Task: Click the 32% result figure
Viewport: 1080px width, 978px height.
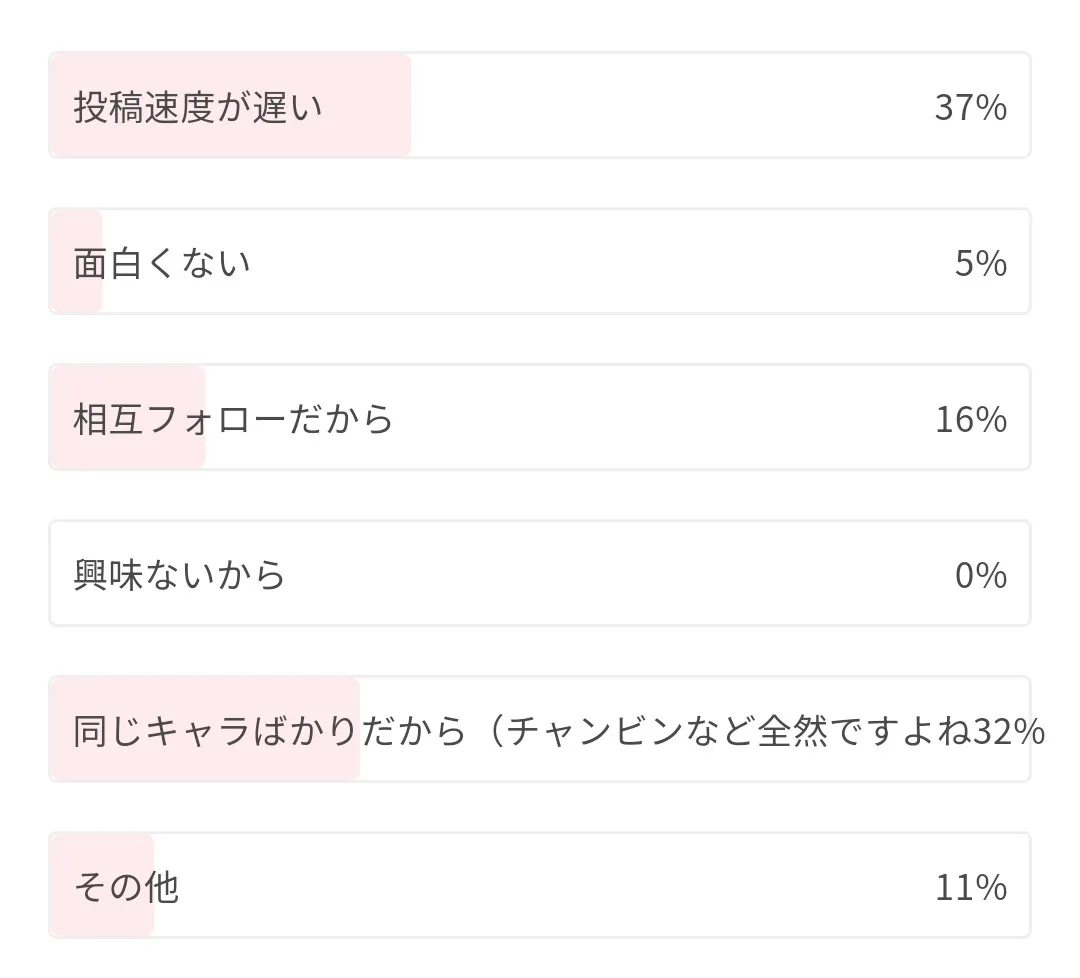Action: (x=1008, y=731)
